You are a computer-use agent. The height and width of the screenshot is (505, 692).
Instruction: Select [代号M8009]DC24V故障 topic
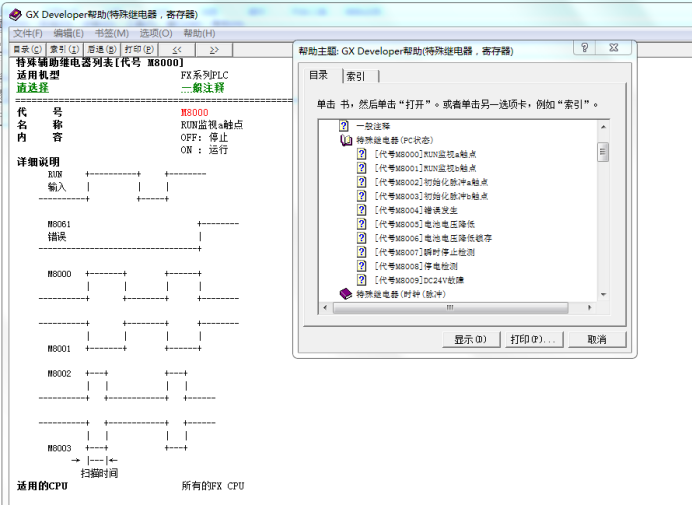419,280
